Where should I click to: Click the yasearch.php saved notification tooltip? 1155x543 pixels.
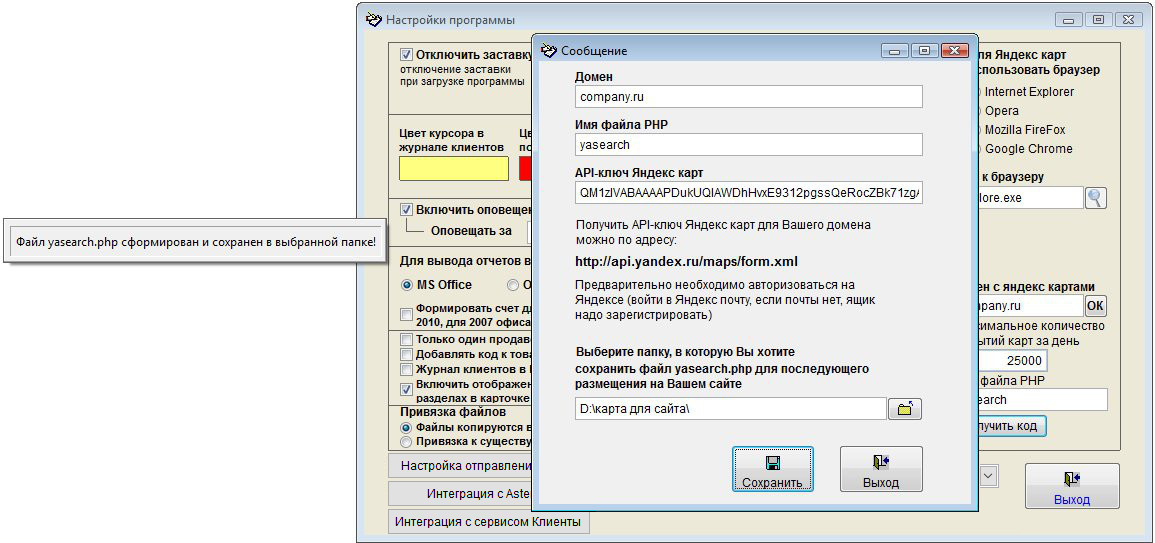coord(196,241)
